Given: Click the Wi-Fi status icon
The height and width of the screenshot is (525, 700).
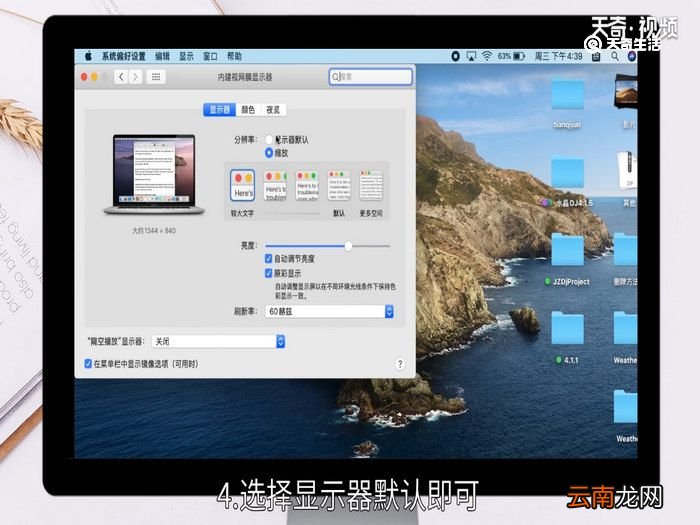Looking at the screenshot, I should tap(487, 56).
